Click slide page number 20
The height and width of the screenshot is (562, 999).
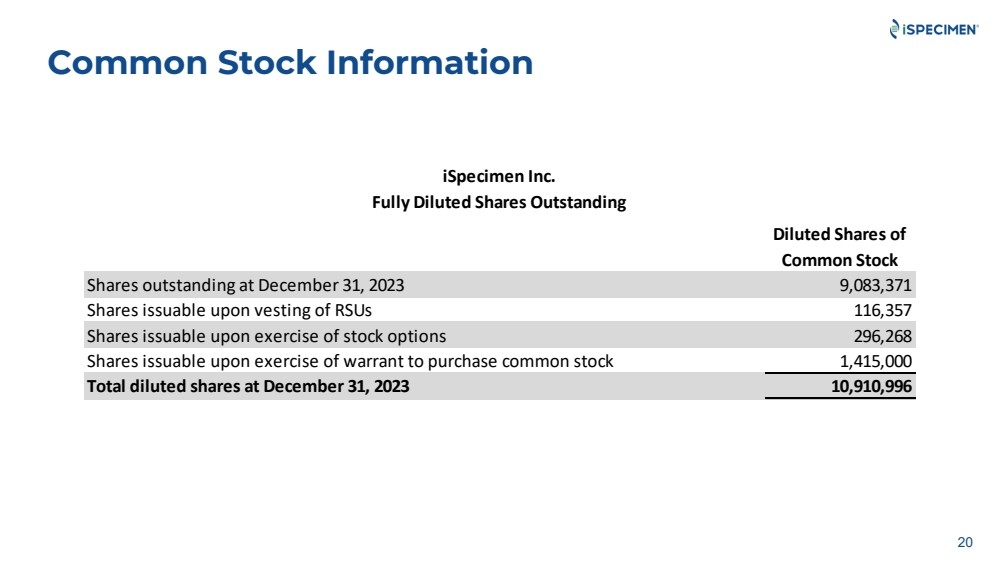tap(965, 542)
